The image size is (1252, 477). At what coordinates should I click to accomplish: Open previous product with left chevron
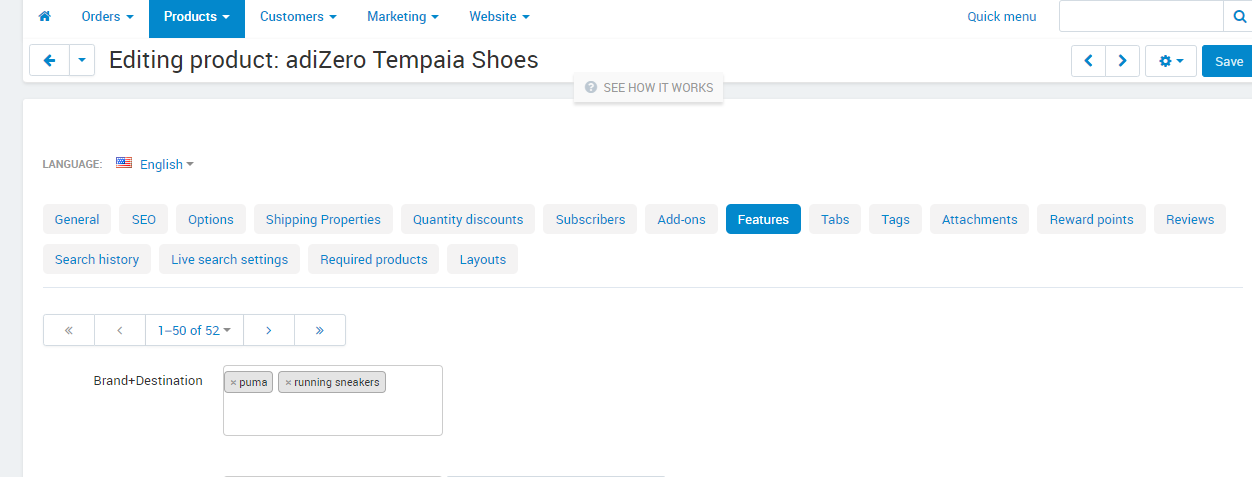1088,61
